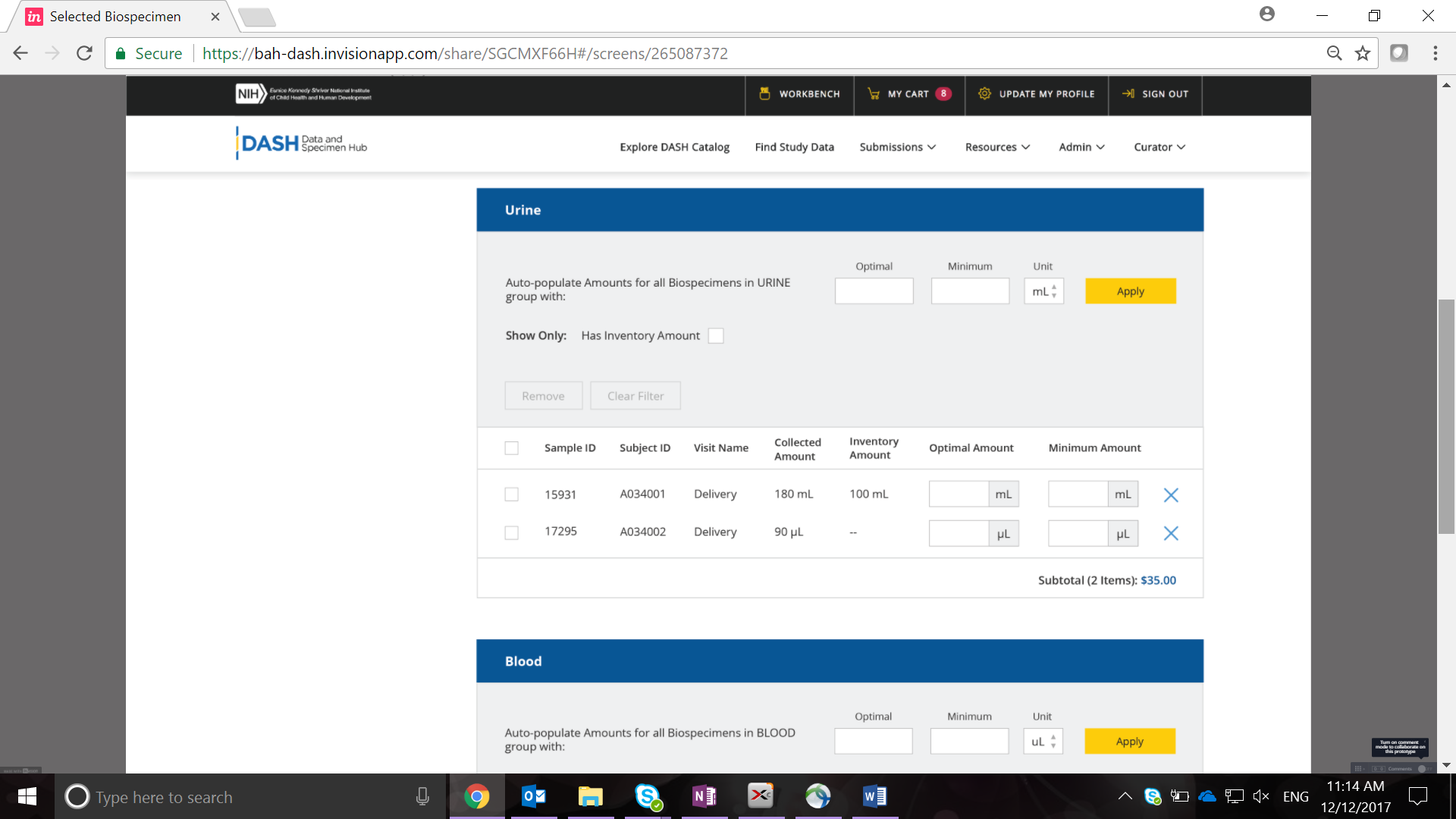Open the Urine unit mL dropdown

click(1043, 291)
